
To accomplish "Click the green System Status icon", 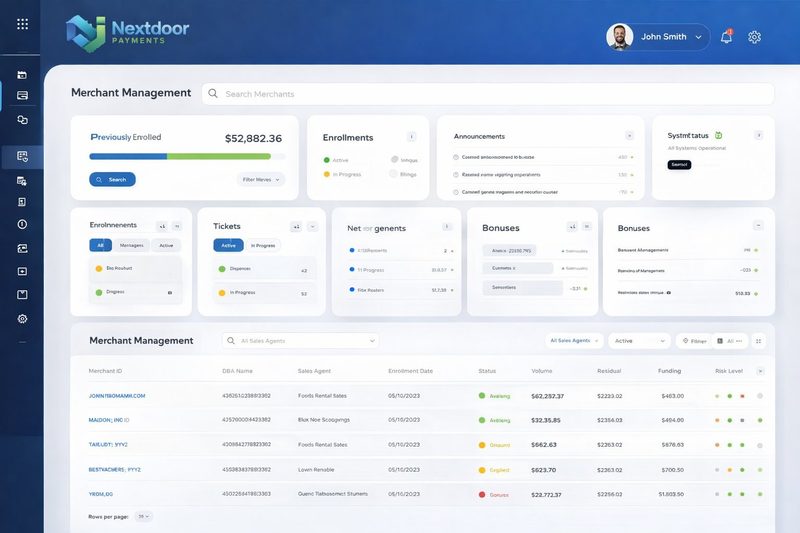I will pos(718,135).
